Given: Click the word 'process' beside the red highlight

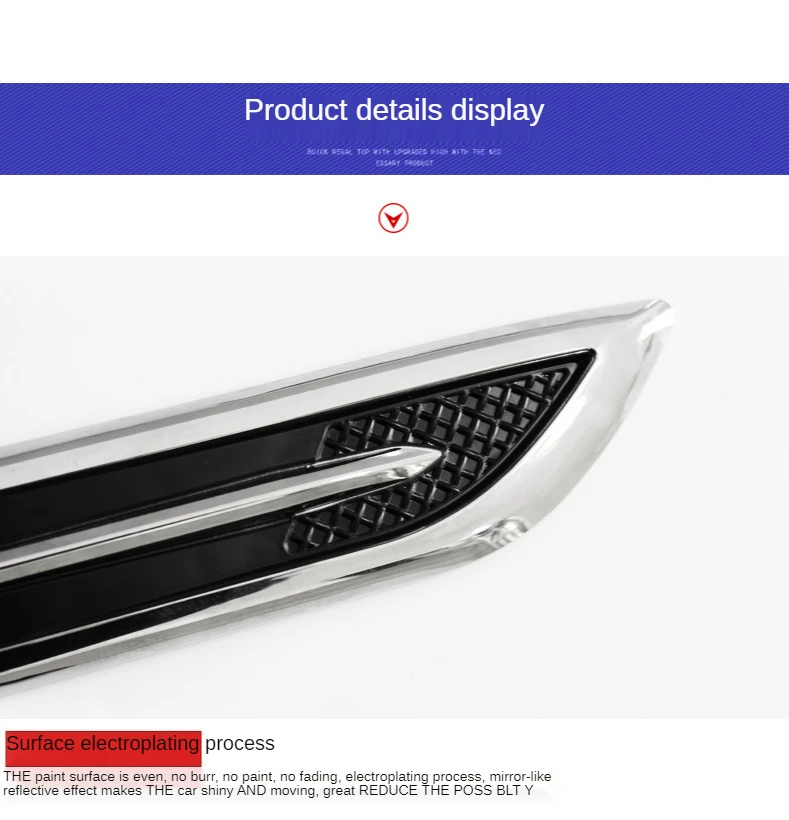Looking at the screenshot, I should (x=239, y=744).
